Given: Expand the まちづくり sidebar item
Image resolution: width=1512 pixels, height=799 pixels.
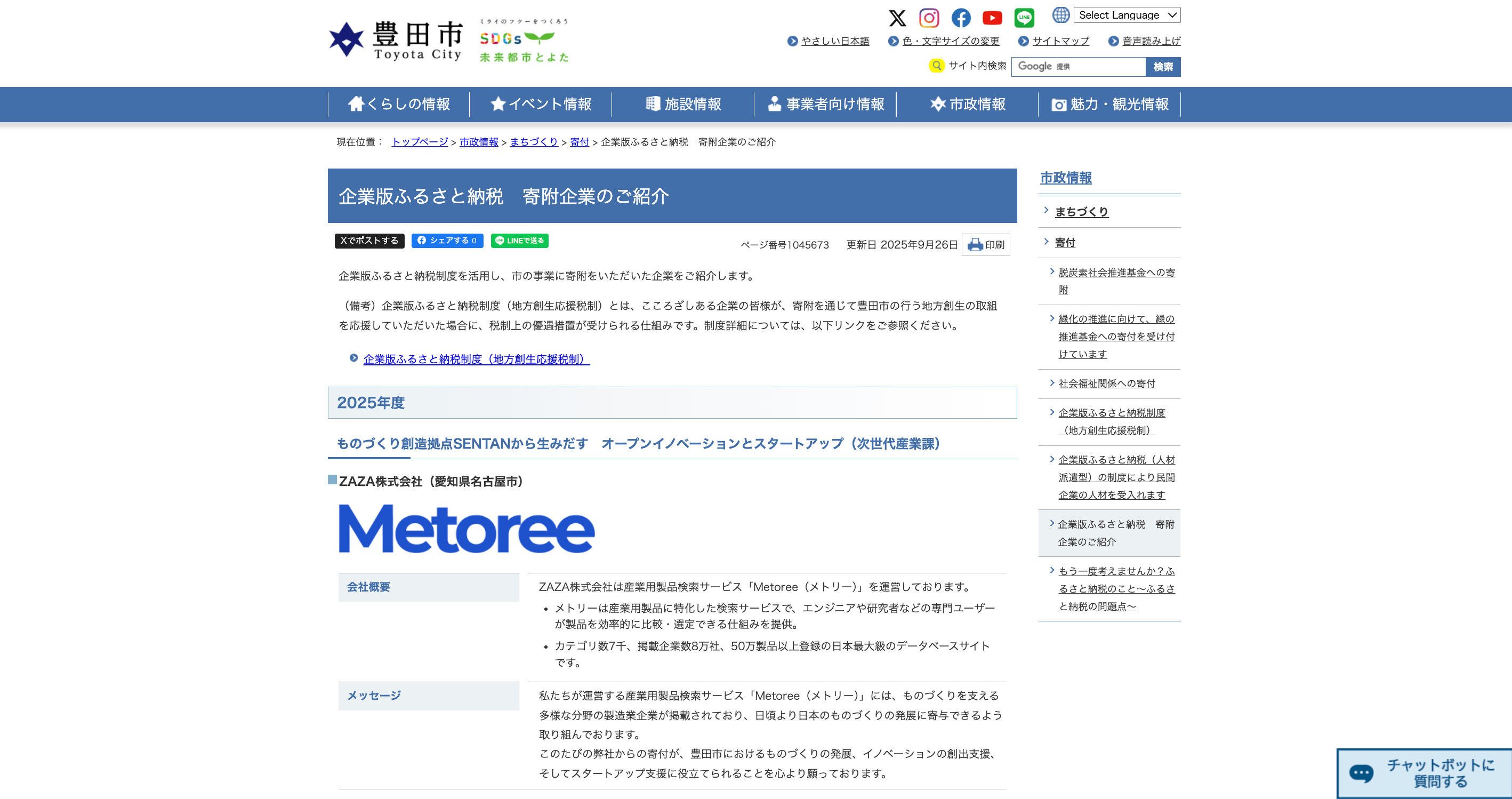Looking at the screenshot, I should click(x=1081, y=212).
